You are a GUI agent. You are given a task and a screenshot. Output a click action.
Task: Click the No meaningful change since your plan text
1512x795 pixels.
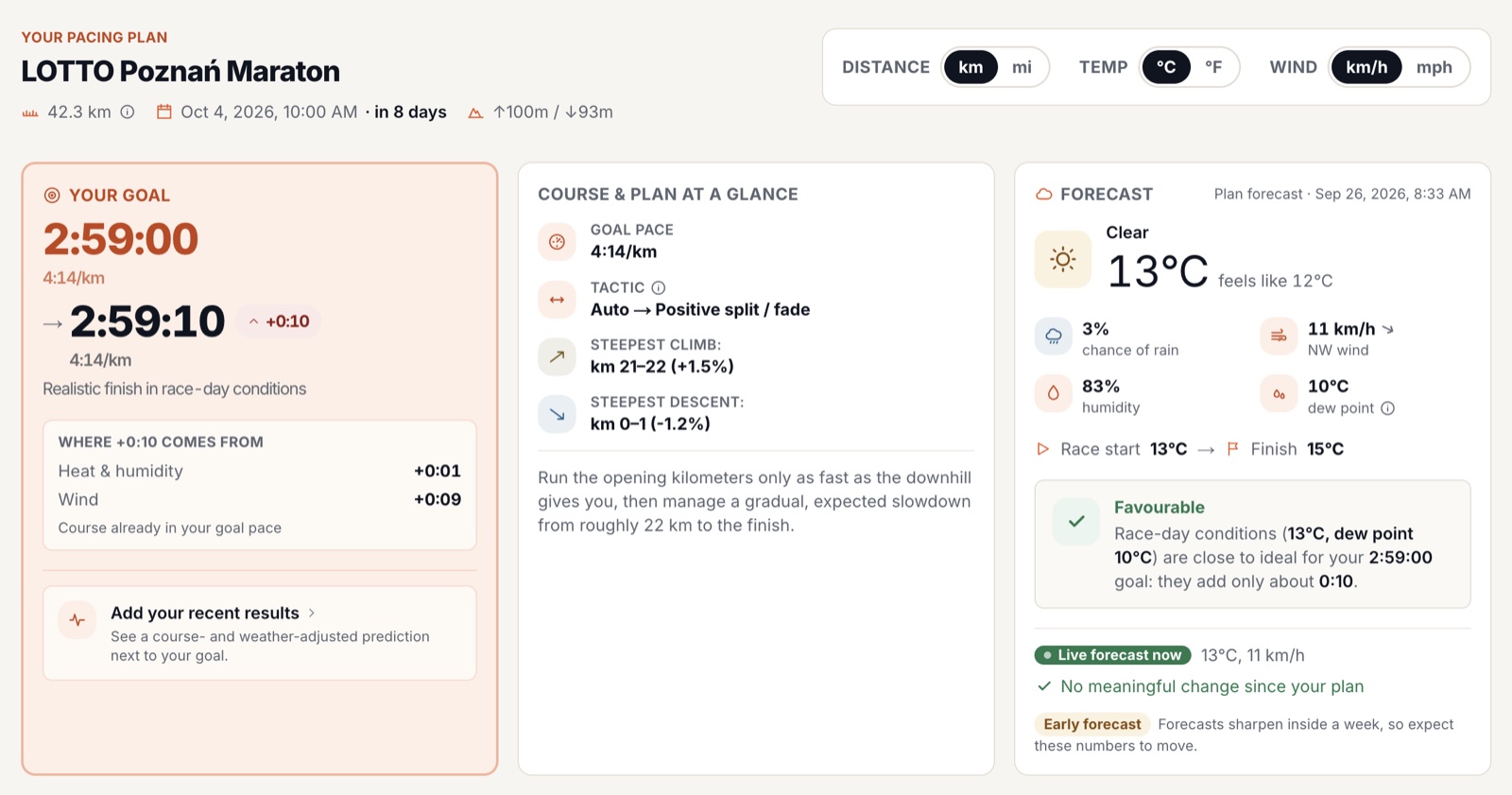(x=1212, y=686)
